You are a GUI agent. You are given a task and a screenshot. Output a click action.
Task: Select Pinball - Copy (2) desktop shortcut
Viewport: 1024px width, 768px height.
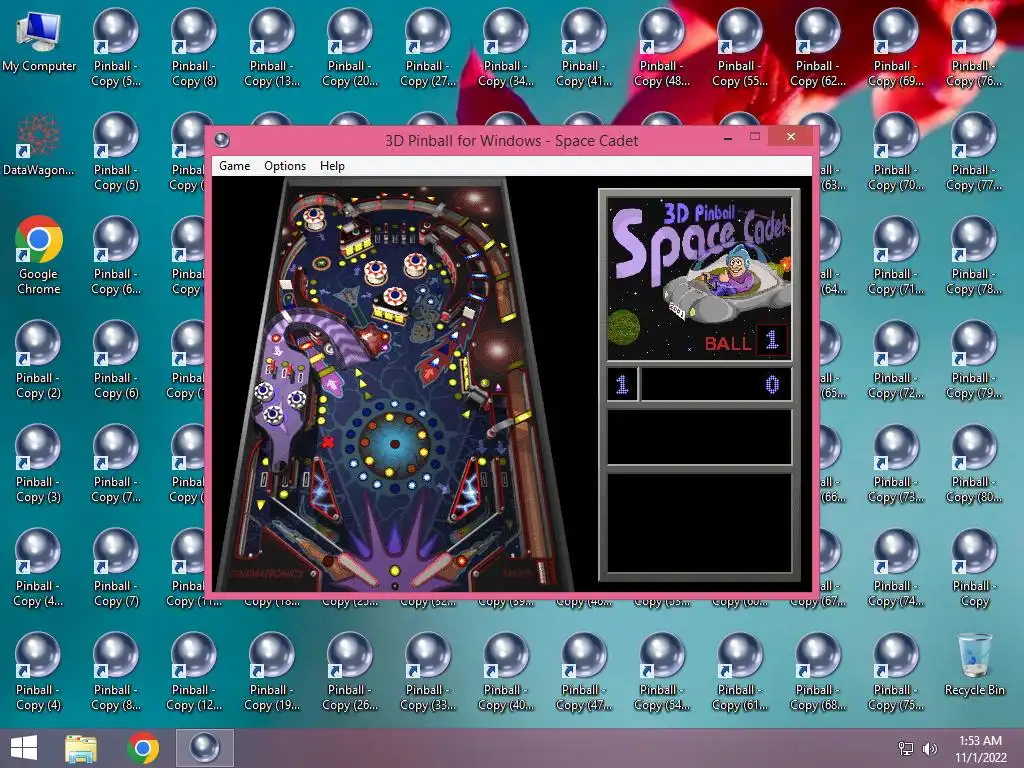click(x=39, y=359)
